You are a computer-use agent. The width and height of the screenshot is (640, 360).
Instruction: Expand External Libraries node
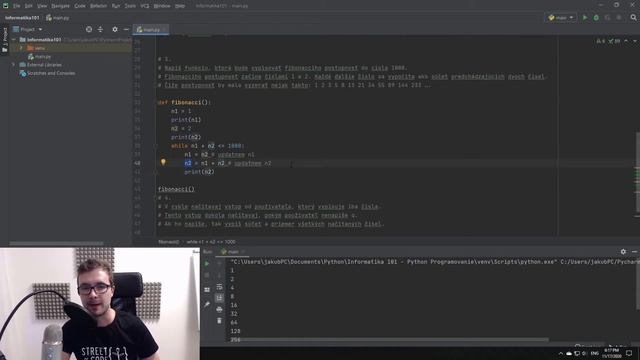(x=13, y=64)
